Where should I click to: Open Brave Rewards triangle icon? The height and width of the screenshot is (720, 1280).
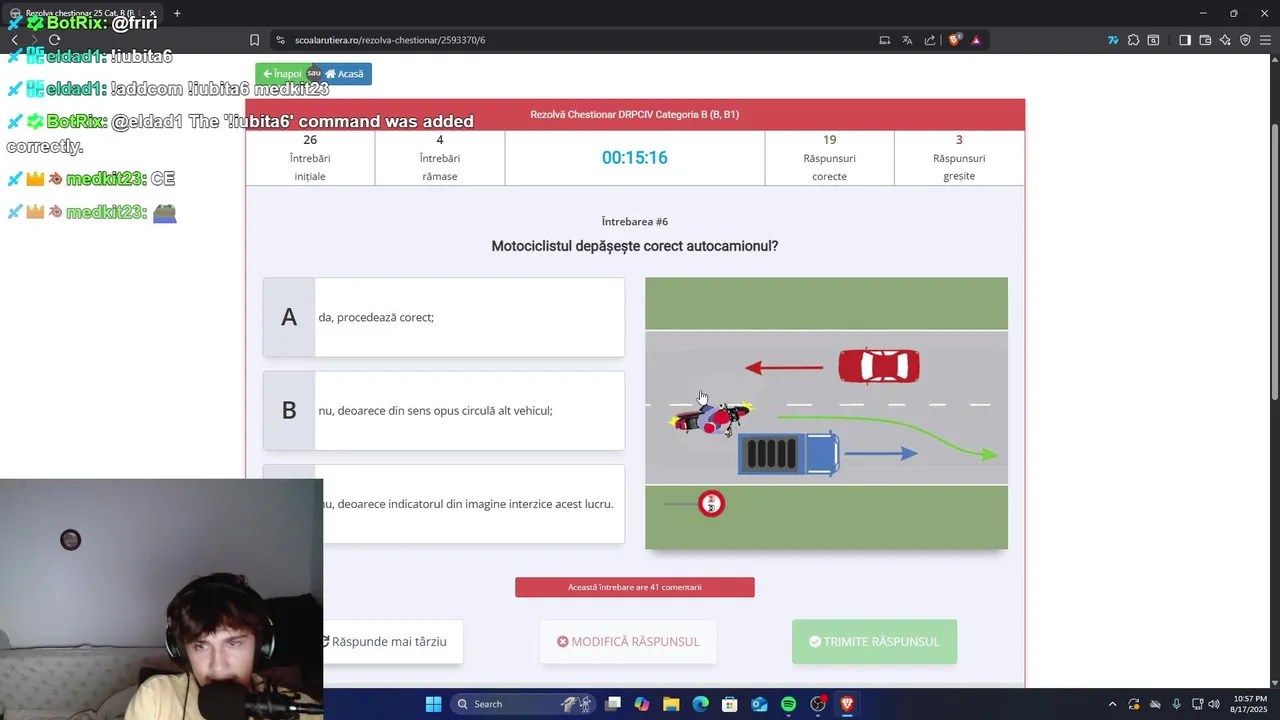click(976, 40)
